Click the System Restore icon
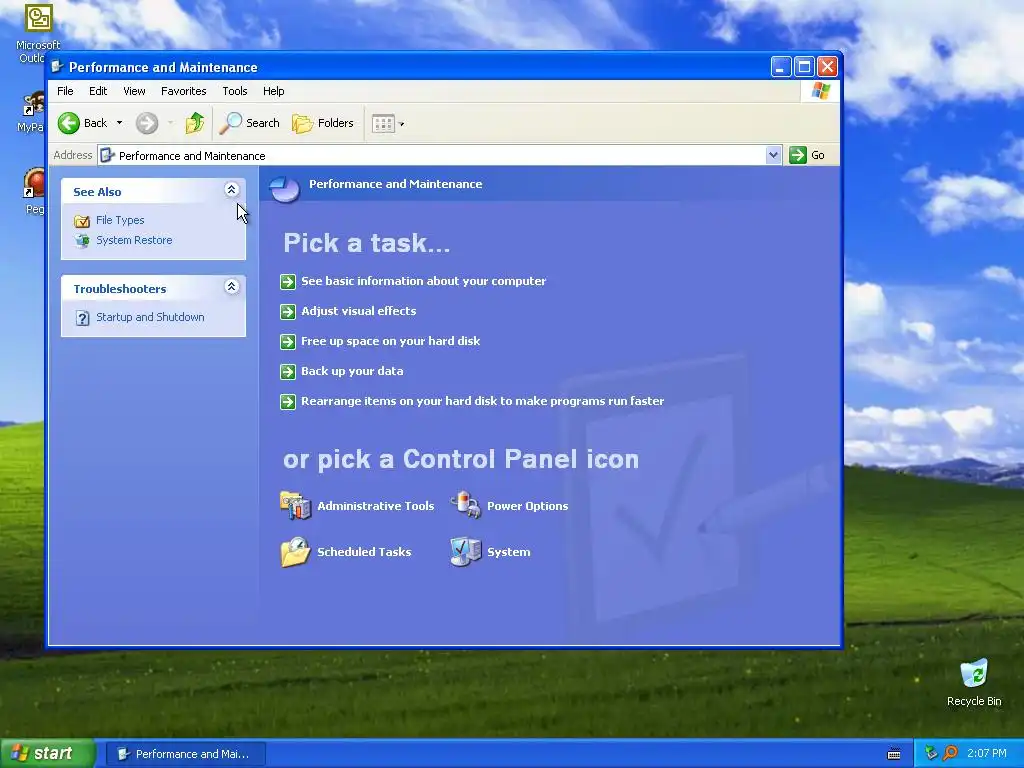 [82, 240]
